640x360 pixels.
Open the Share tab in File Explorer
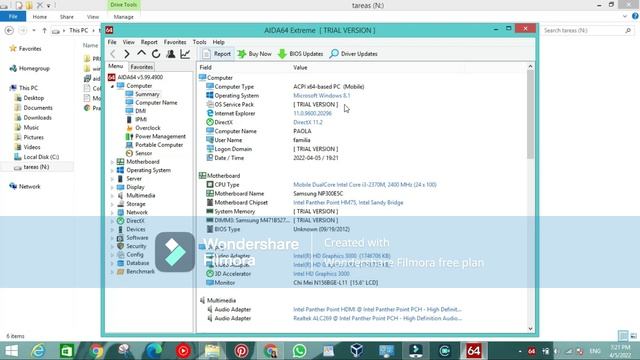pos(67,17)
